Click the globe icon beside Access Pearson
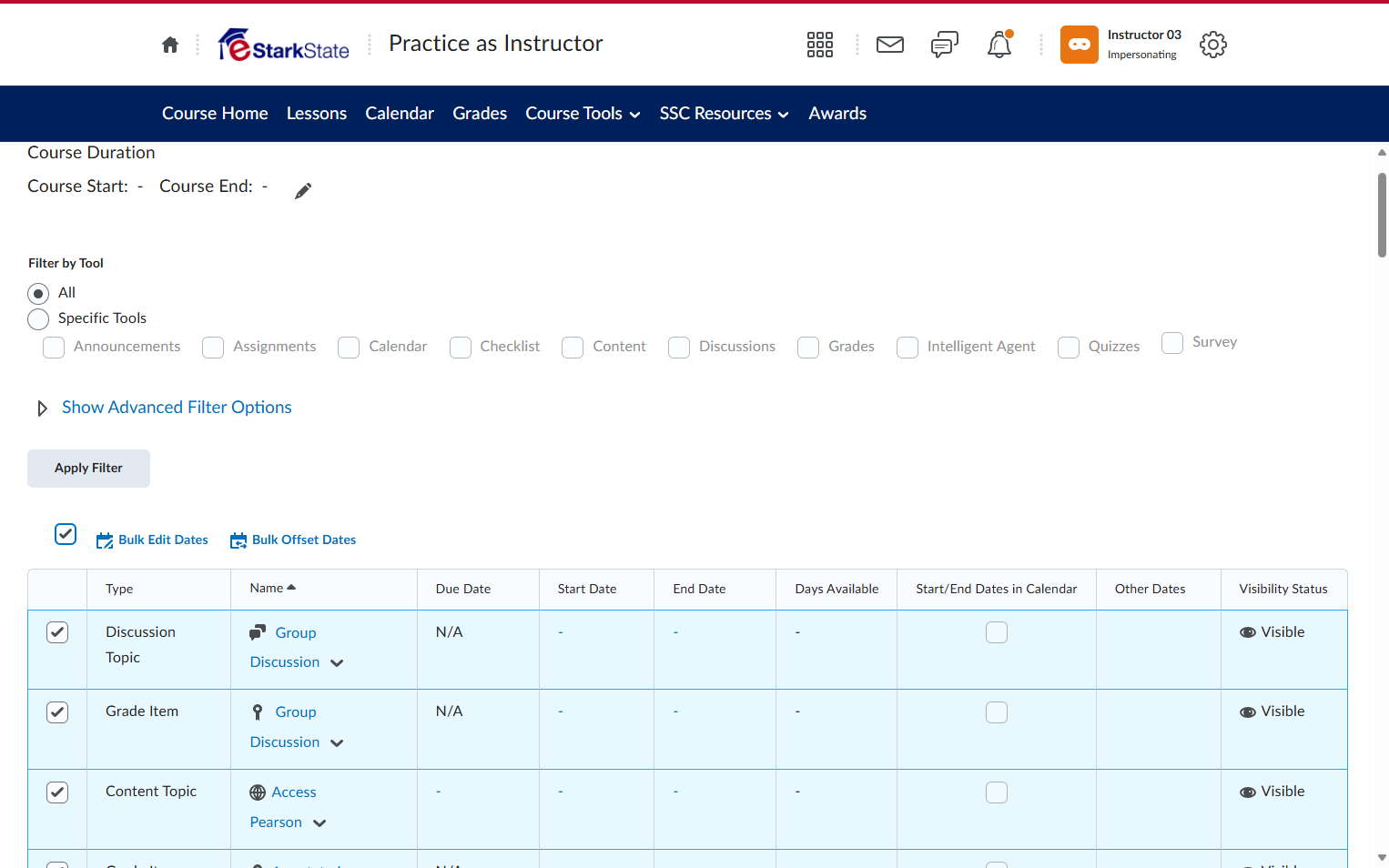 point(258,792)
